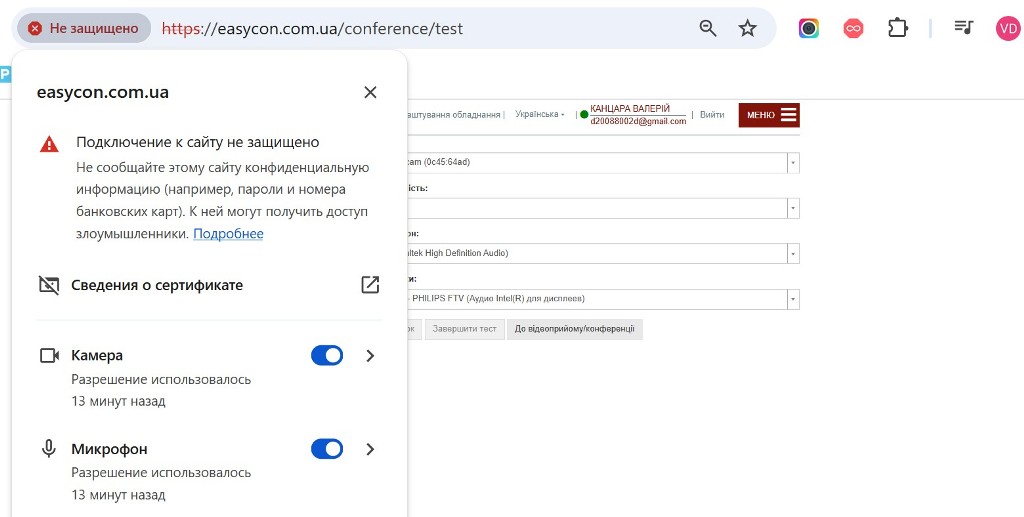Open the PHILIPS FTV output dropdown

pyautogui.click(x=793, y=299)
